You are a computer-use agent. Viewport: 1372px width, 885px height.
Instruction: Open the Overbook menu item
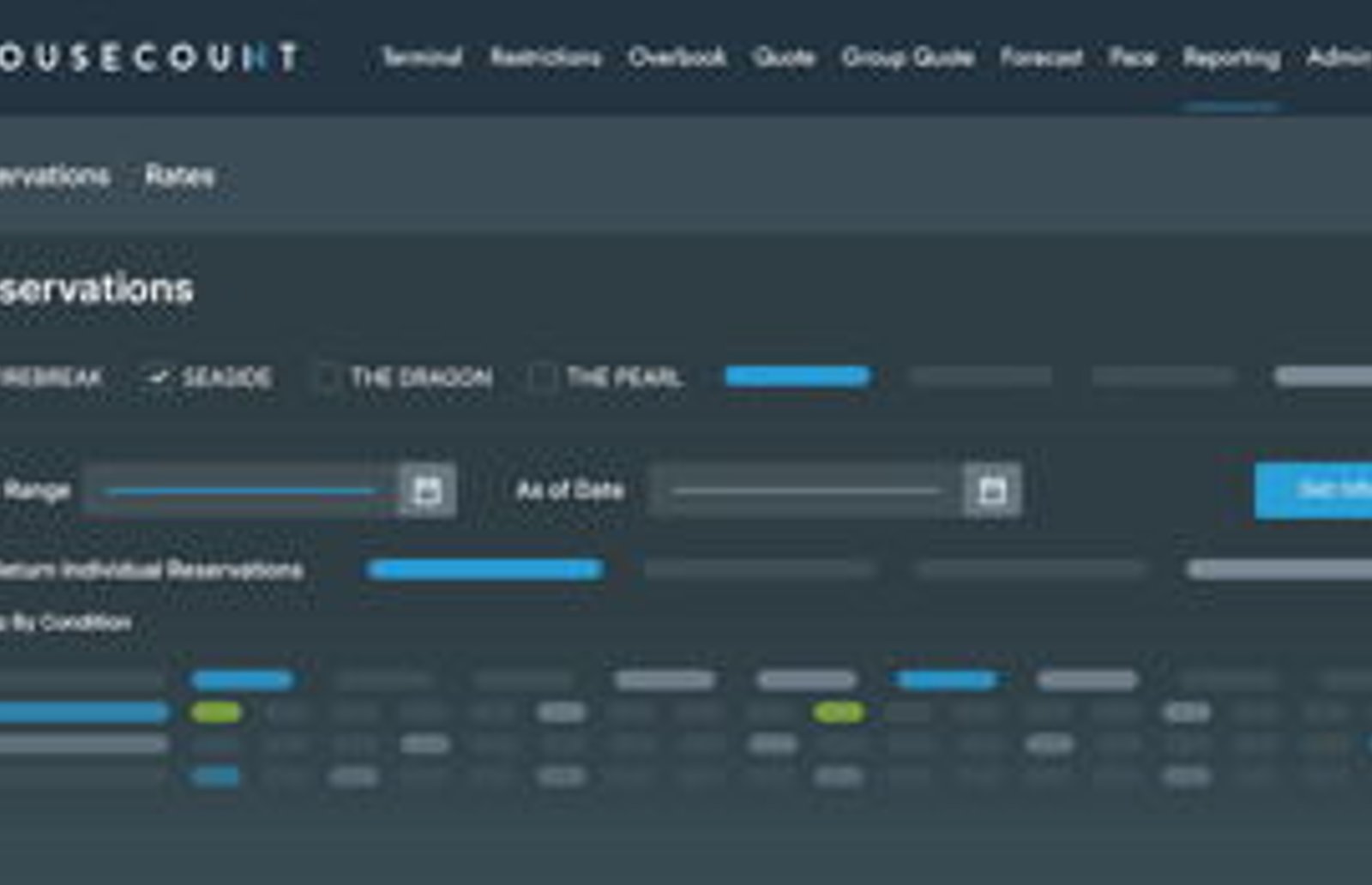pyautogui.click(x=677, y=57)
